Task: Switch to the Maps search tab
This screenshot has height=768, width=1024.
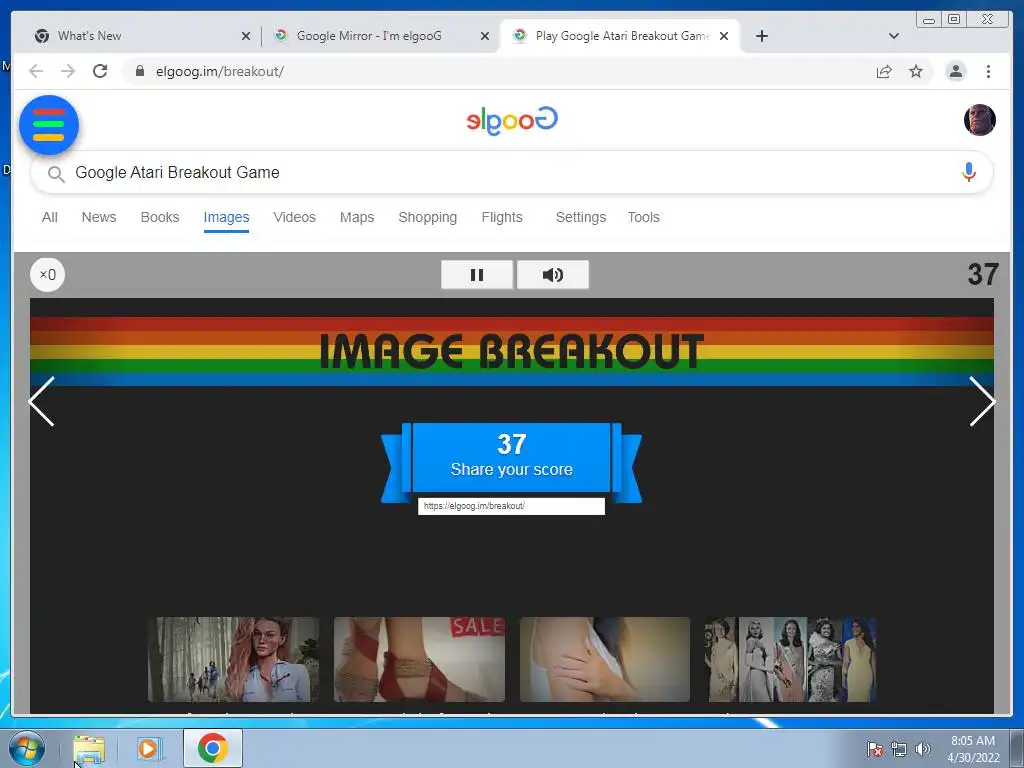Action: pyautogui.click(x=357, y=217)
